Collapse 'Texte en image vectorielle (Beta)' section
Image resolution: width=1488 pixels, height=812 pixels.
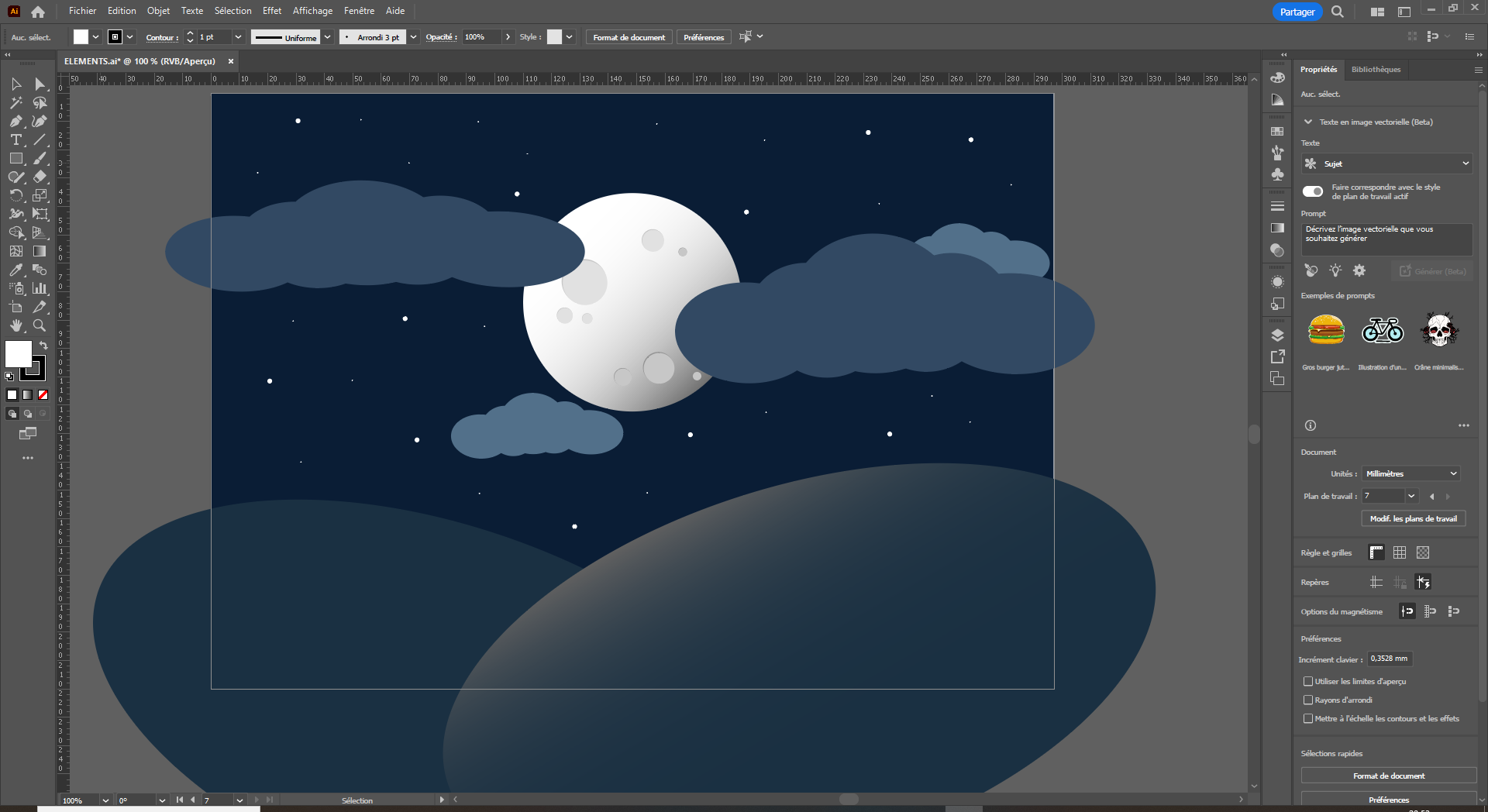pos(1308,122)
